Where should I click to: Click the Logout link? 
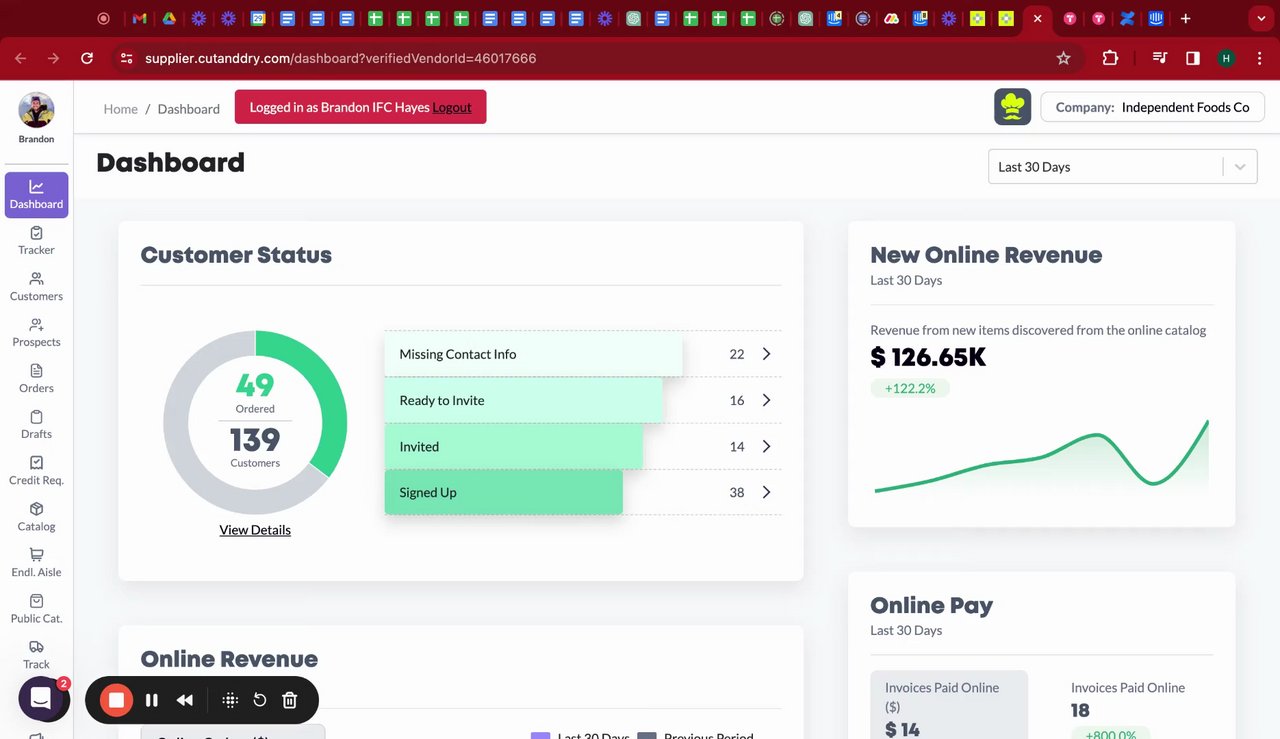click(452, 107)
